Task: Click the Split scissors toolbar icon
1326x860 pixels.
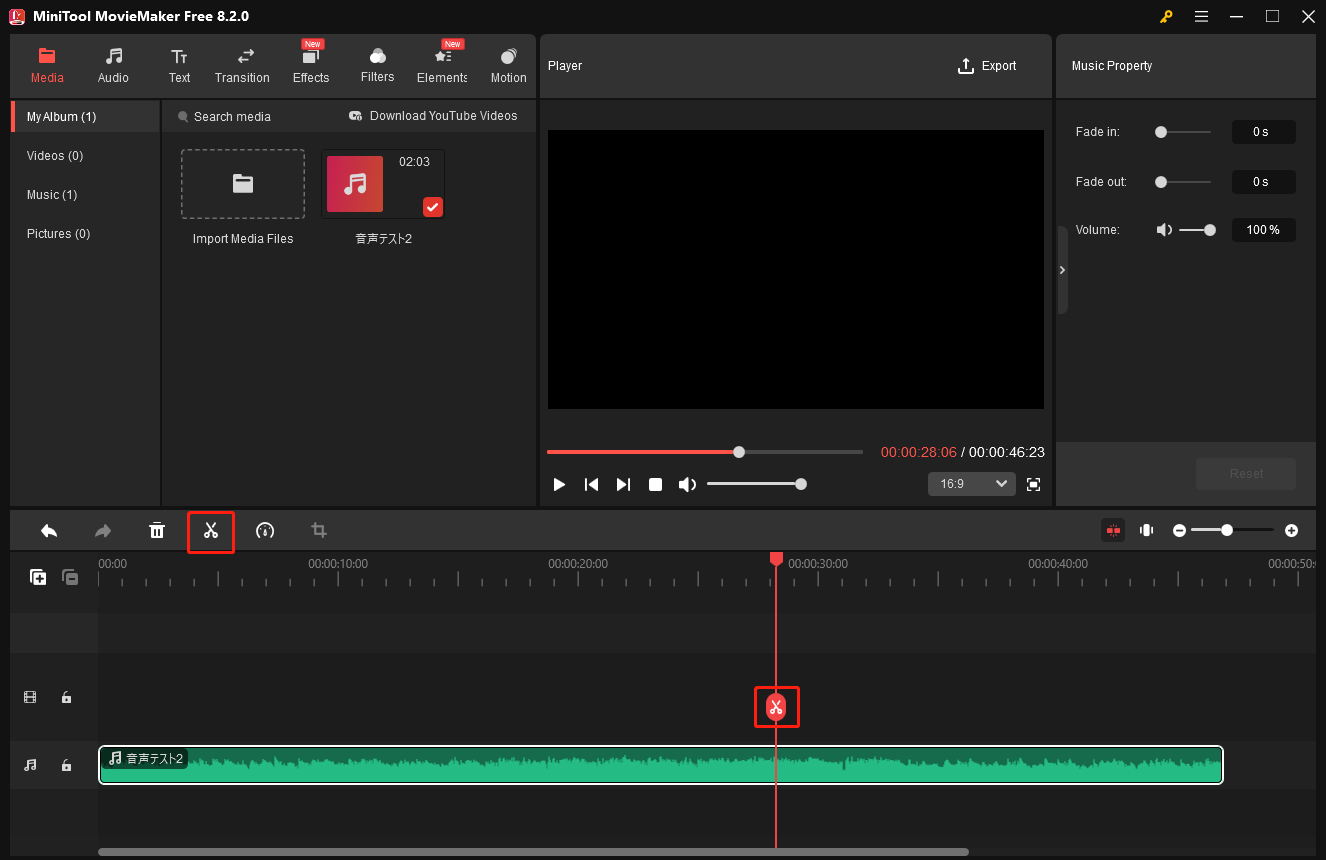Action: coord(211,530)
